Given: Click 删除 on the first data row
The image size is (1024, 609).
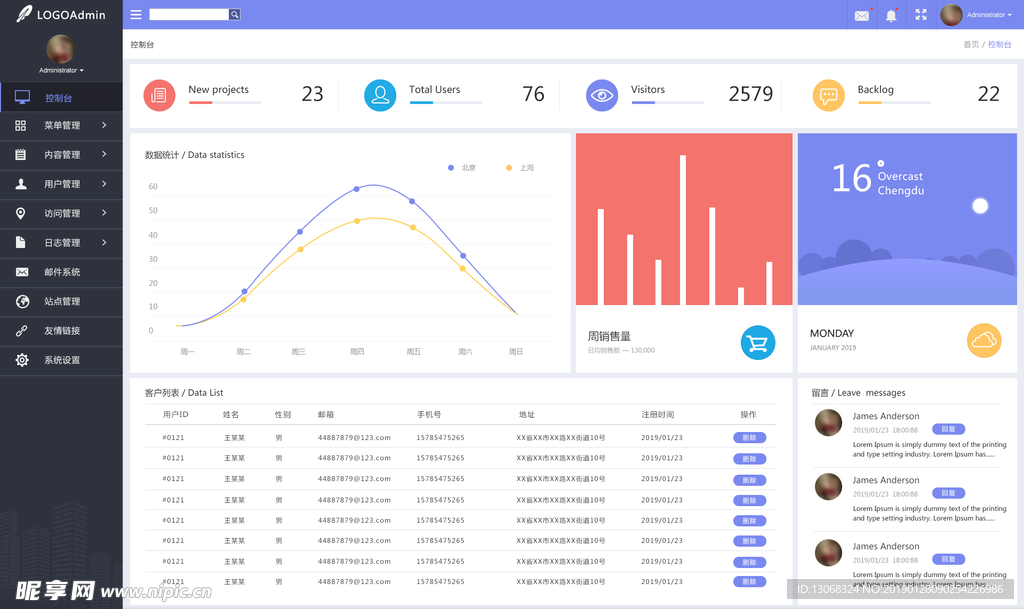Looking at the screenshot, I should click(749, 438).
